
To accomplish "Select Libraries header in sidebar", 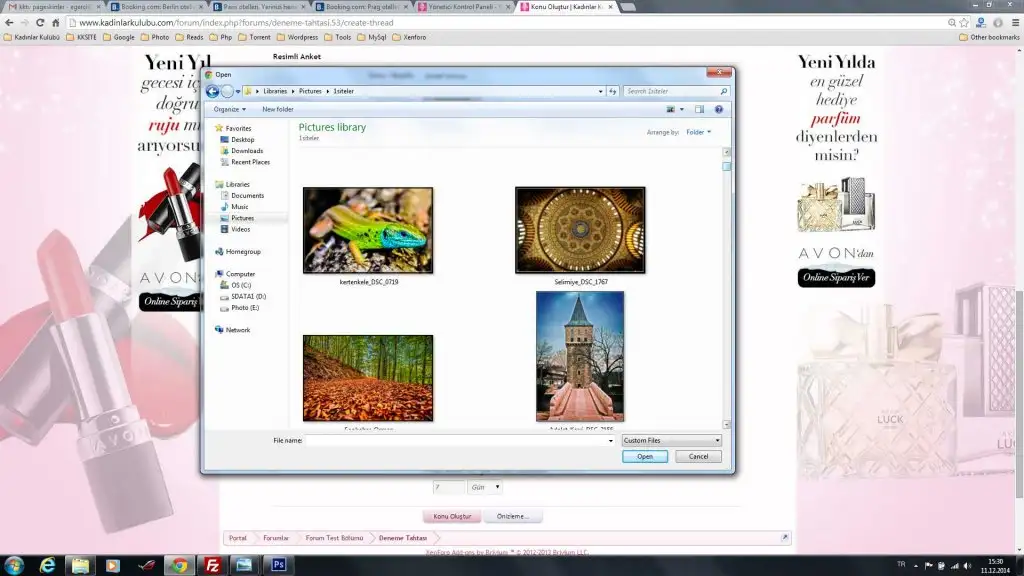I will point(237,184).
